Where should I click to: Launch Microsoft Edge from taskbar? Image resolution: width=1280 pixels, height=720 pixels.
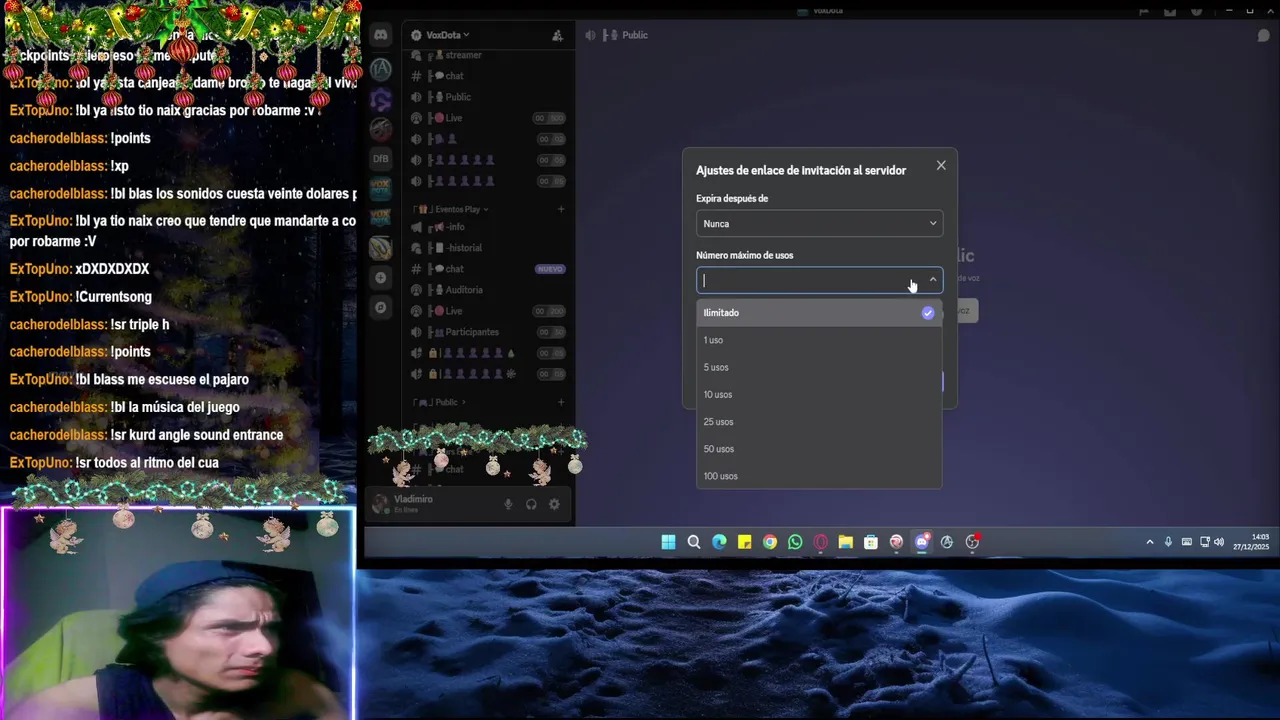(719, 542)
